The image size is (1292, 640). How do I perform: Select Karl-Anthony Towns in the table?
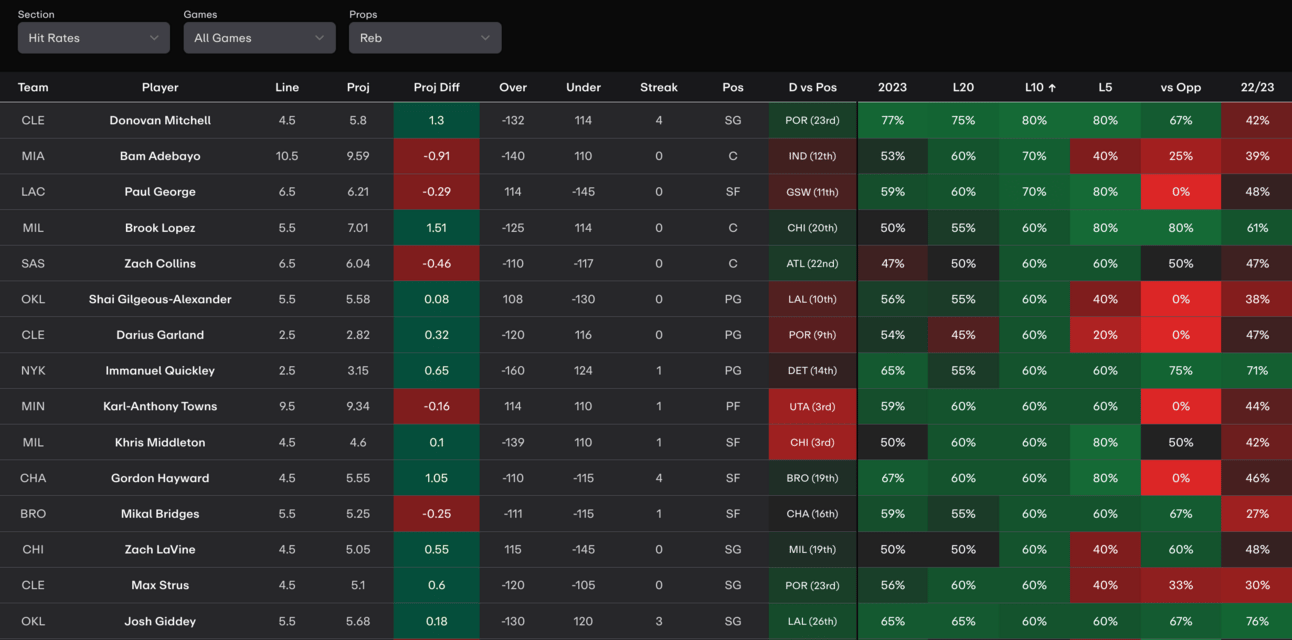point(160,406)
